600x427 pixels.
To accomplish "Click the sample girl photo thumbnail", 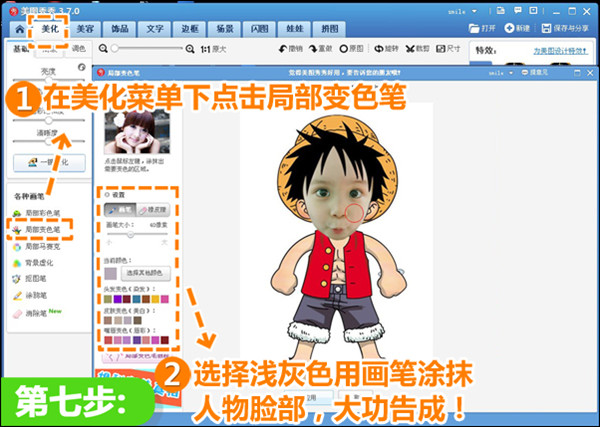I will click(137, 131).
